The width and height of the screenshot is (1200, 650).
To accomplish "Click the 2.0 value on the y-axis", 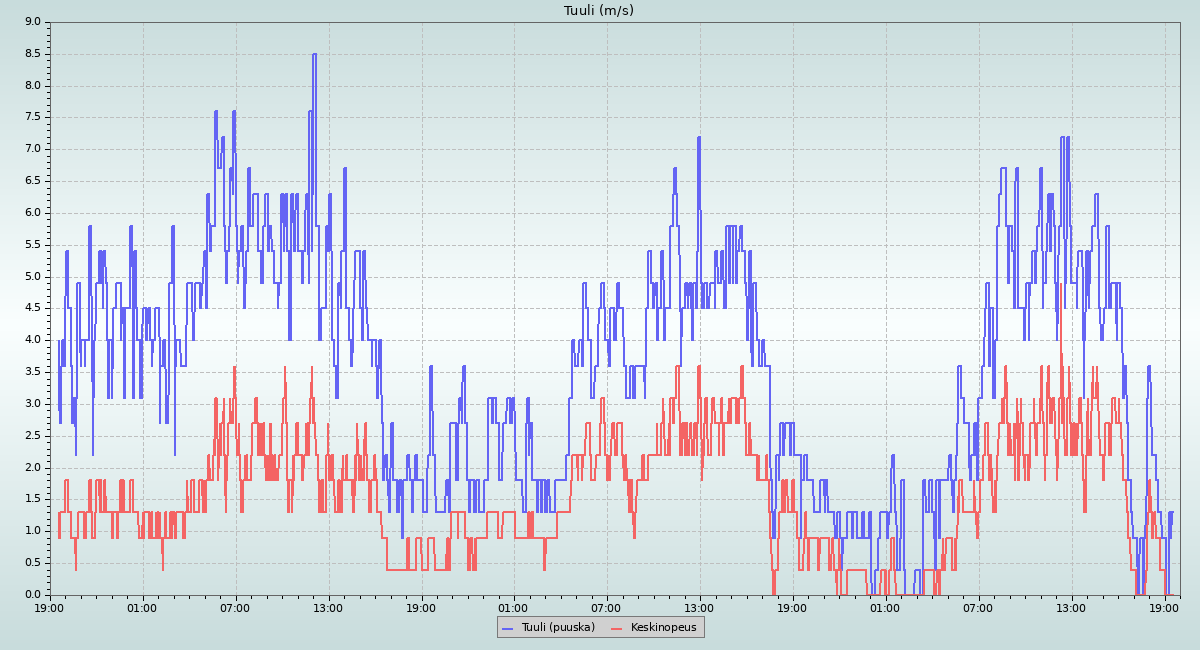I will [32, 468].
